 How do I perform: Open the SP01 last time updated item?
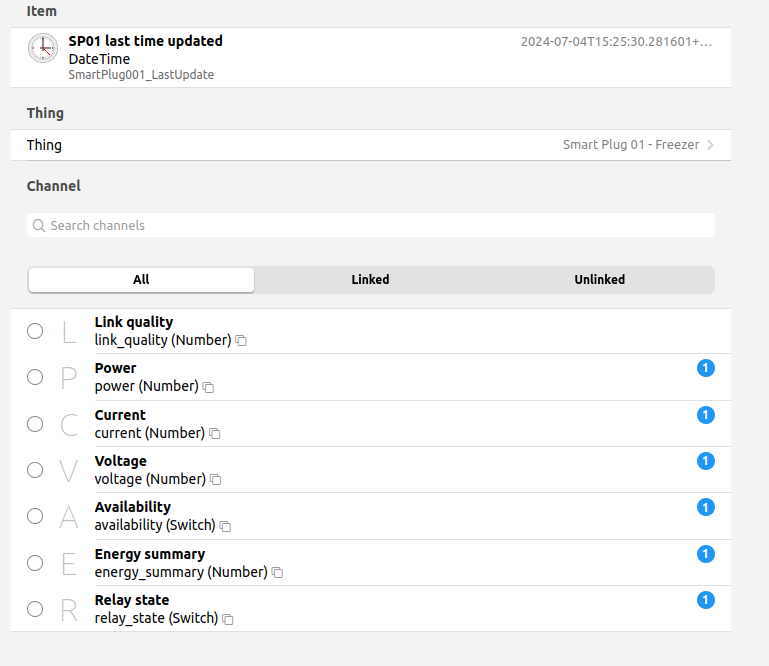click(145, 41)
